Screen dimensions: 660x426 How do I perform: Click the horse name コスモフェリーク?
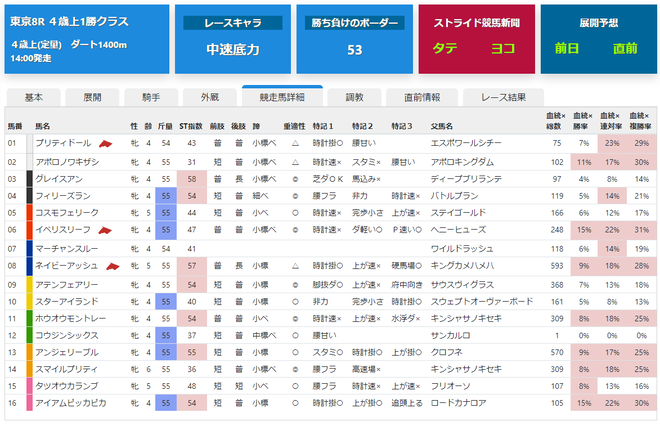[67, 213]
